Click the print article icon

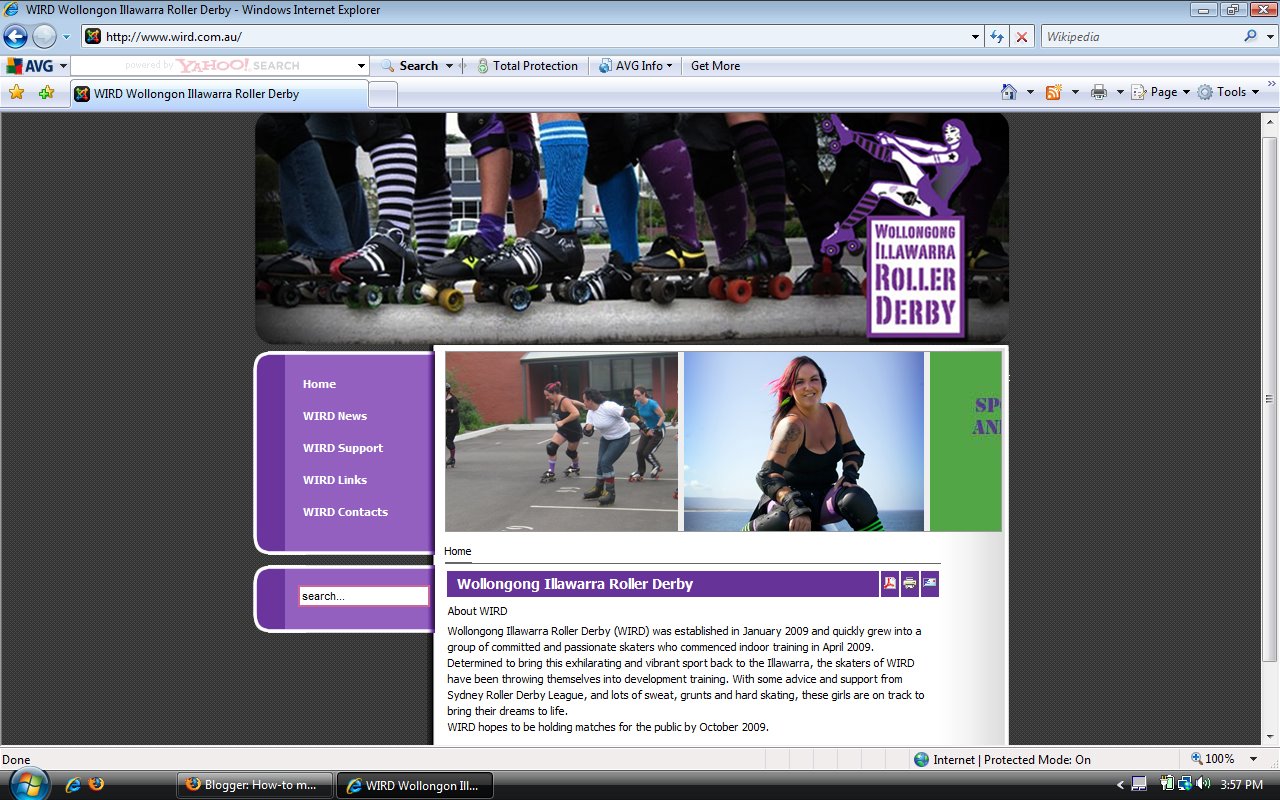tap(909, 584)
